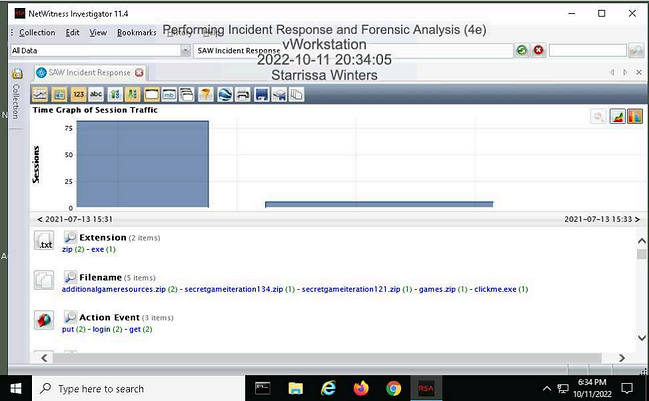Open the Edit menu
Screen dimensions: 649x401
(72, 32)
